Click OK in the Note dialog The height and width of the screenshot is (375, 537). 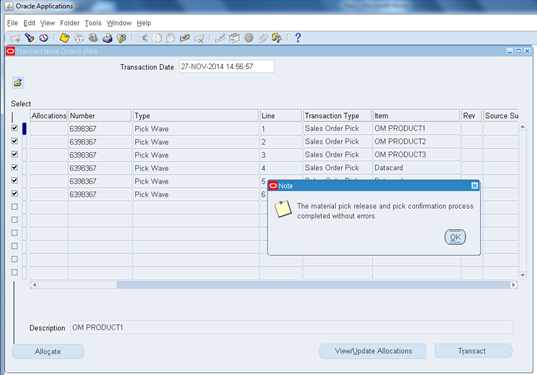[455, 237]
